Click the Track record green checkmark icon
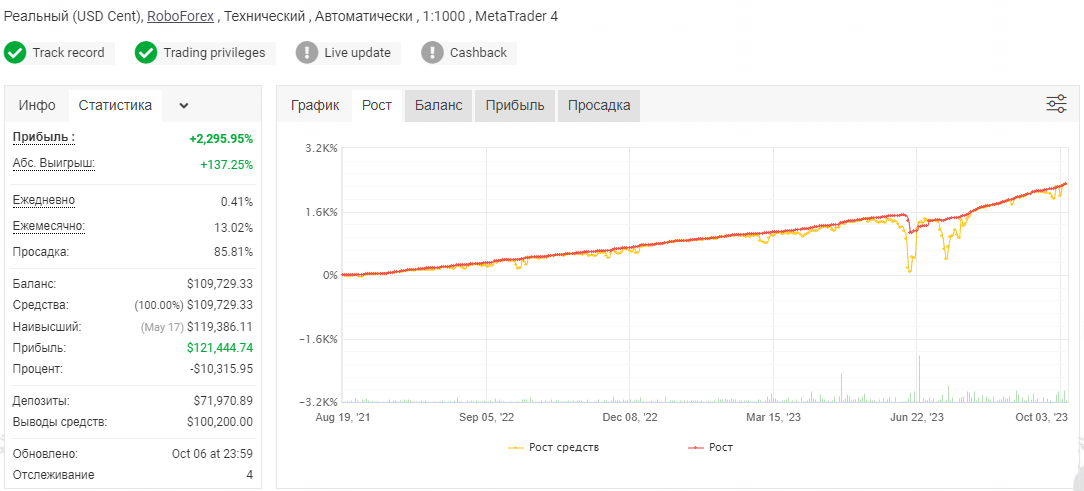The image size is (1084, 491). [15, 53]
